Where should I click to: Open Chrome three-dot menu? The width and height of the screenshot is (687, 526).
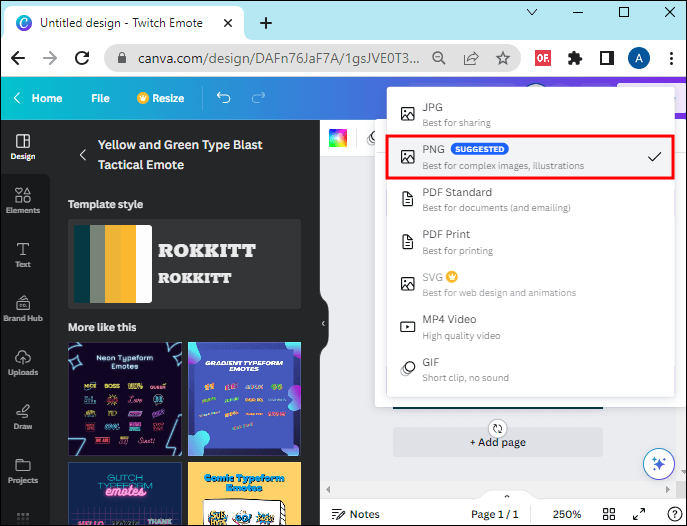[671, 58]
